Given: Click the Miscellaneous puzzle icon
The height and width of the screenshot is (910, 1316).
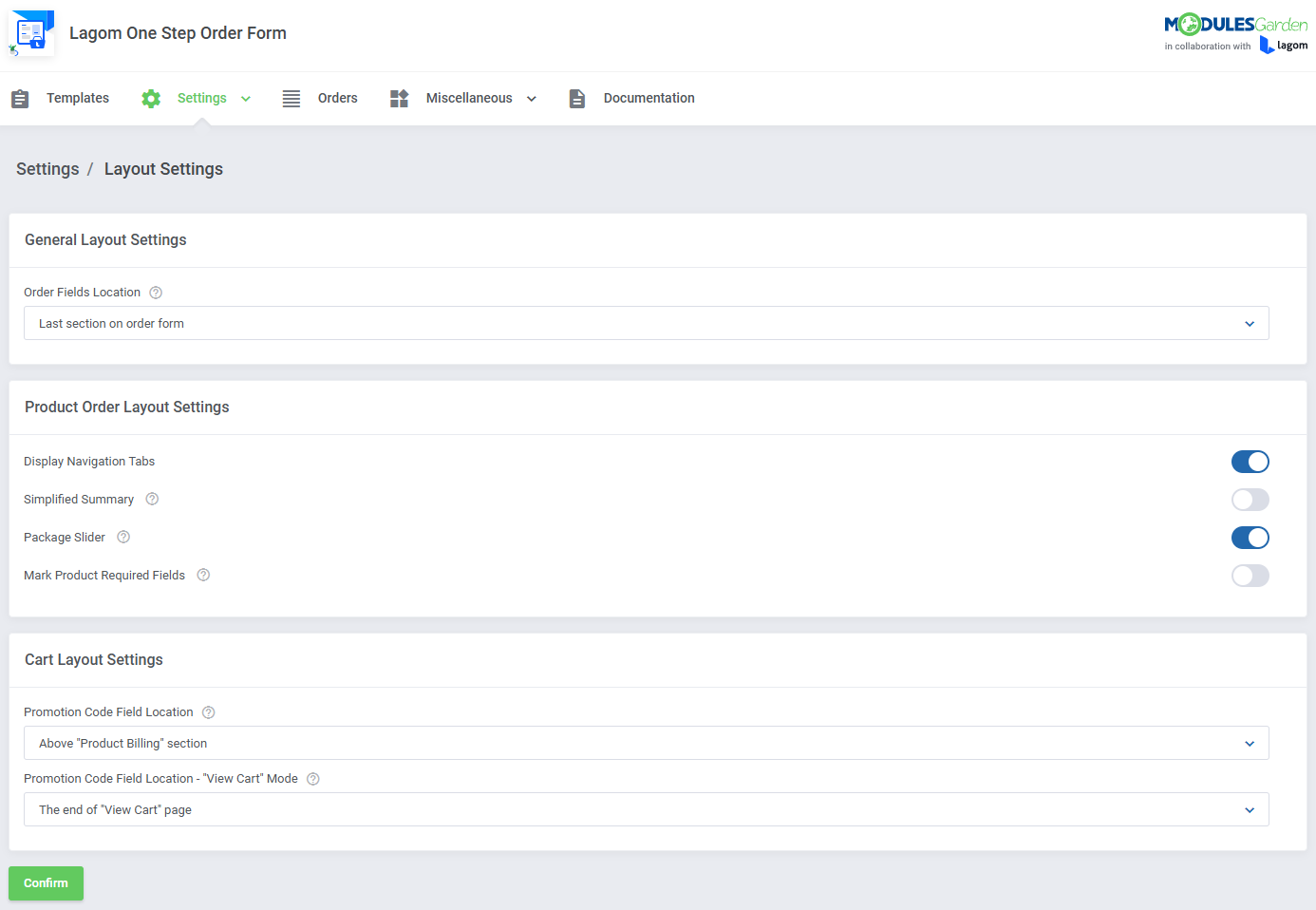Looking at the screenshot, I should tap(399, 98).
